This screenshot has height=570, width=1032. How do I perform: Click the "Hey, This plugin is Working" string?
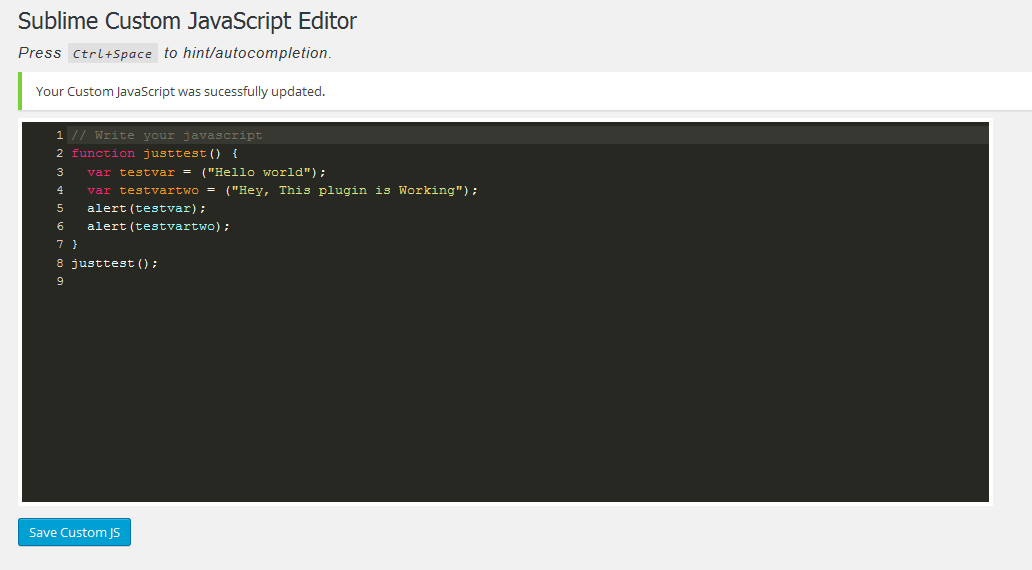pyautogui.click(x=347, y=190)
